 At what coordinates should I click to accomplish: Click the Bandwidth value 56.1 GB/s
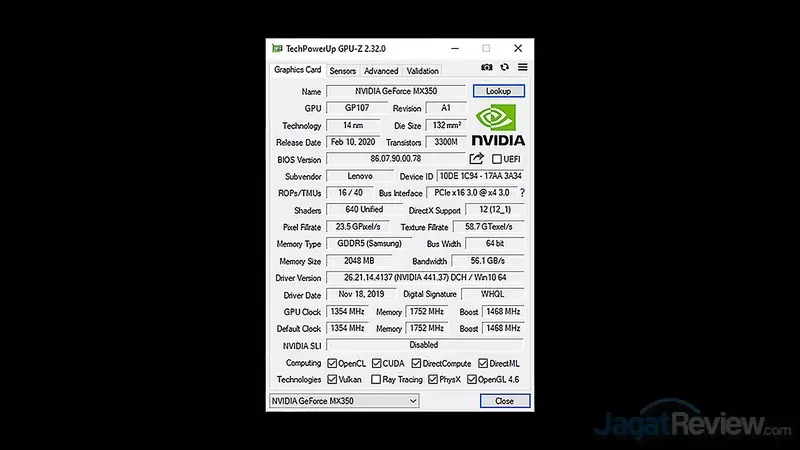click(488, 261)
